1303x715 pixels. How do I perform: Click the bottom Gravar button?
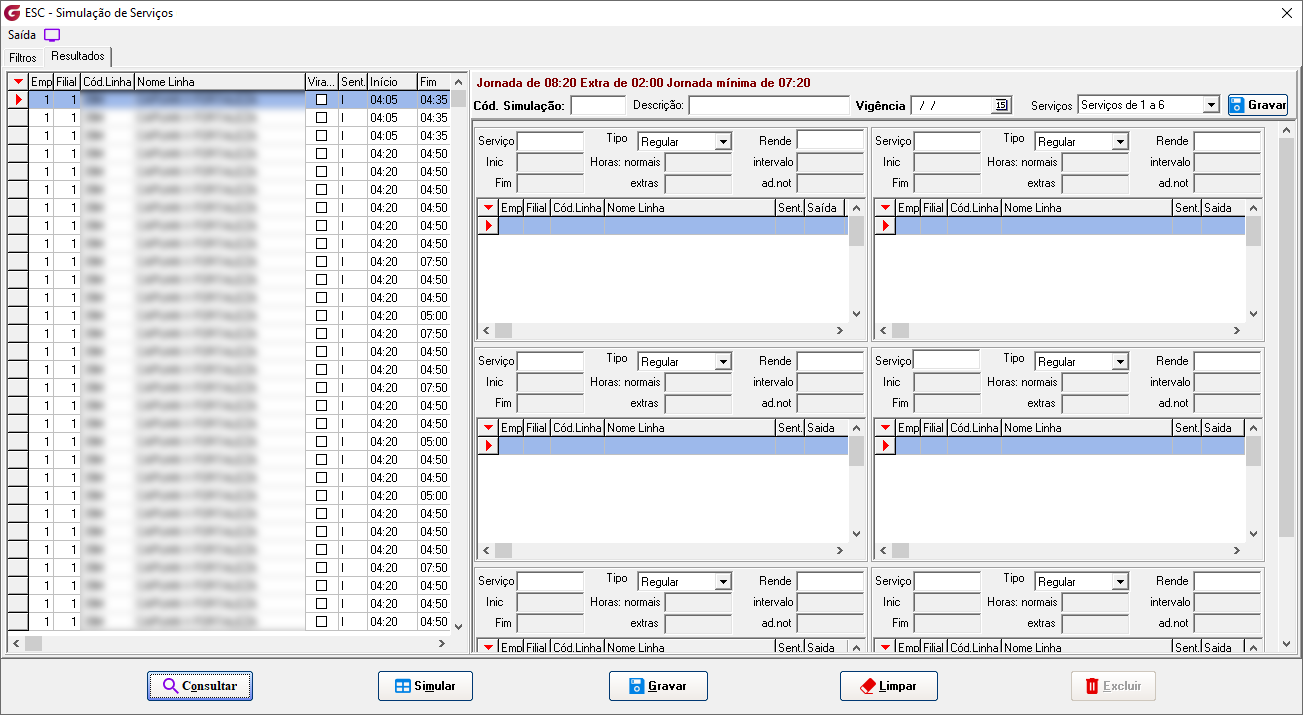pyautogui.click(x=658, y=686)
